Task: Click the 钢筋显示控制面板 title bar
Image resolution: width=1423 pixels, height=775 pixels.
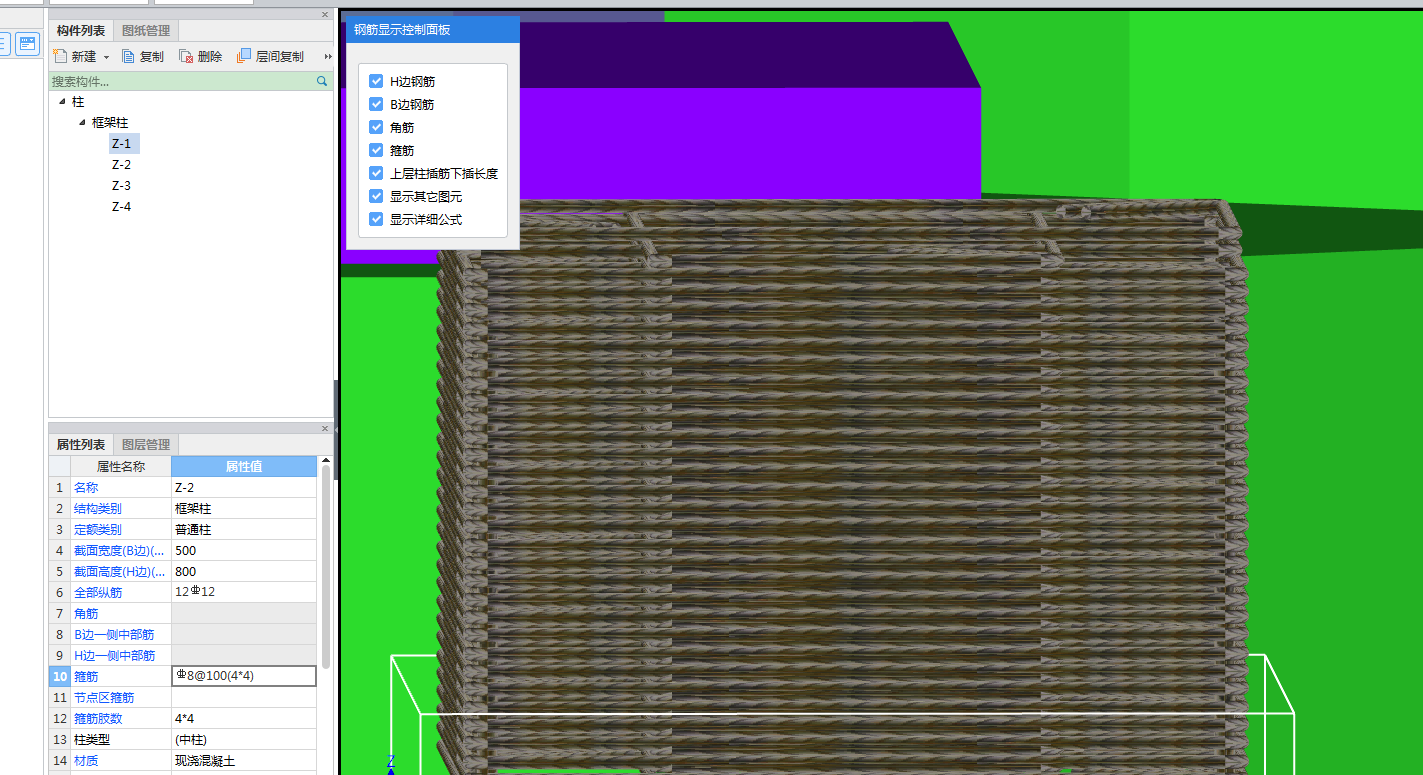Action: tap(433, 30)
